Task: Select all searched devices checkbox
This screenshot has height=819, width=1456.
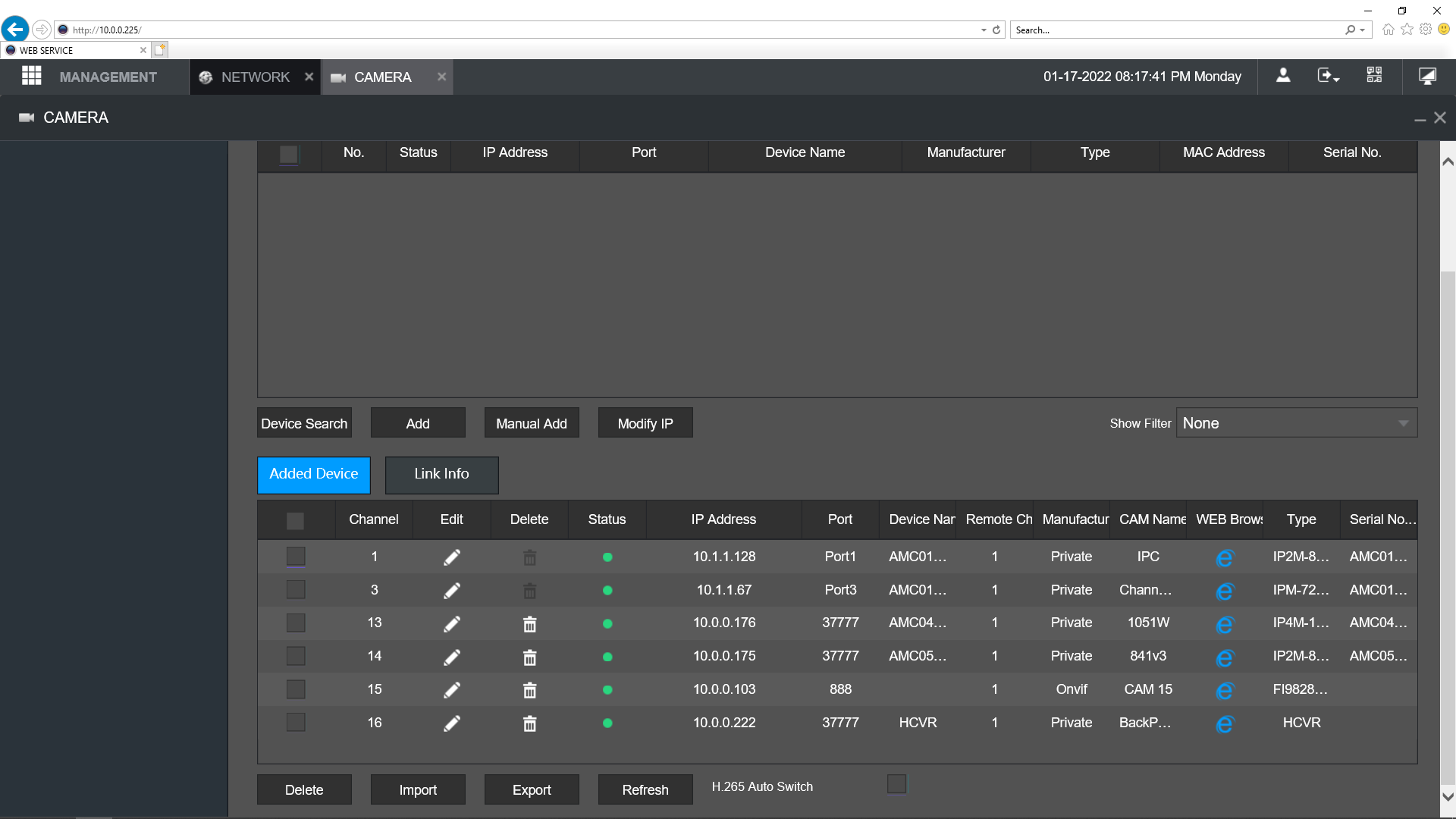Action: tap(289, 155)
